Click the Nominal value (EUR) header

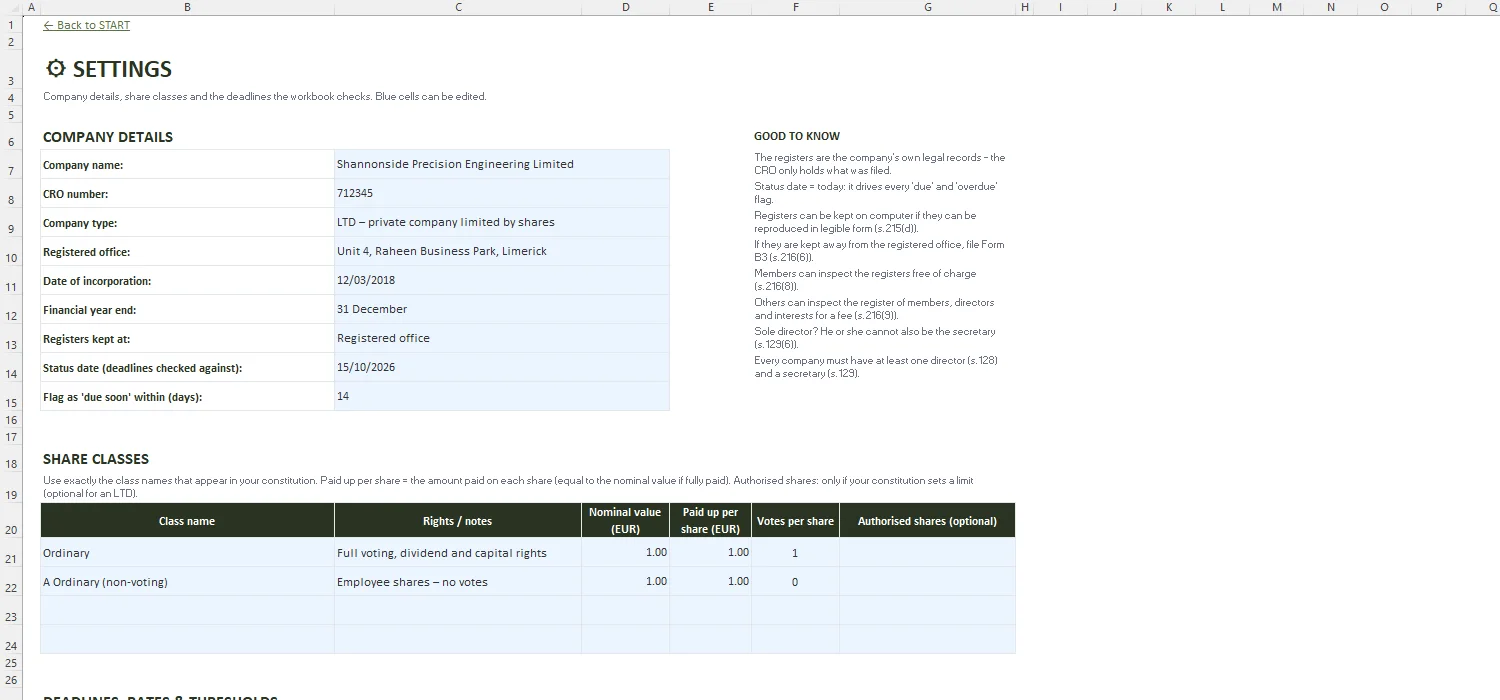coord(625,521)
